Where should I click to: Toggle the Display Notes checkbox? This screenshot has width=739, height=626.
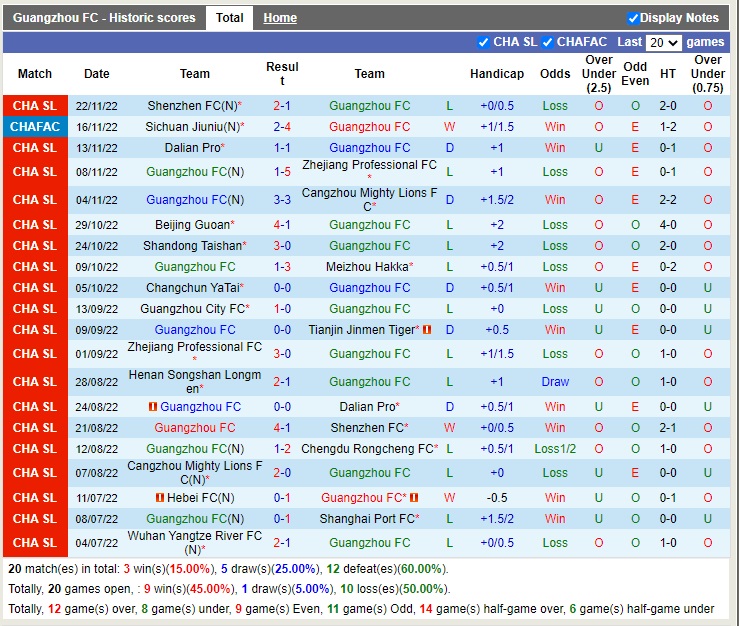pyautogui.click(x=632, y=18)
